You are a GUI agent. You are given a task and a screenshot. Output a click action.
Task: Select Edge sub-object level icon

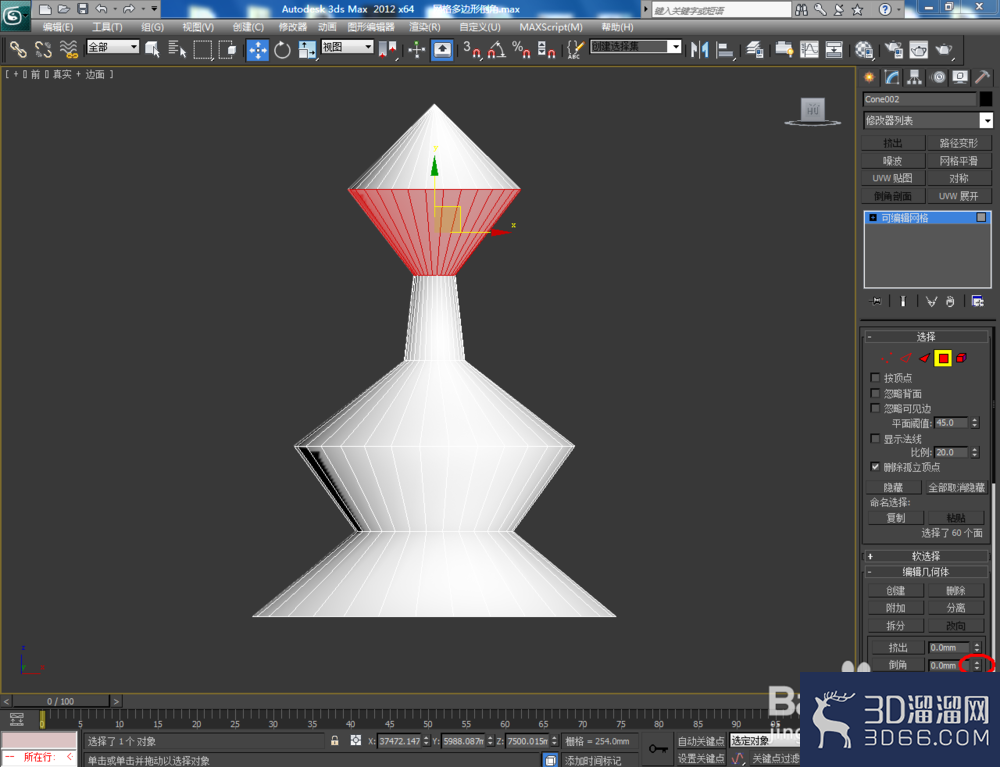[906, 358]
